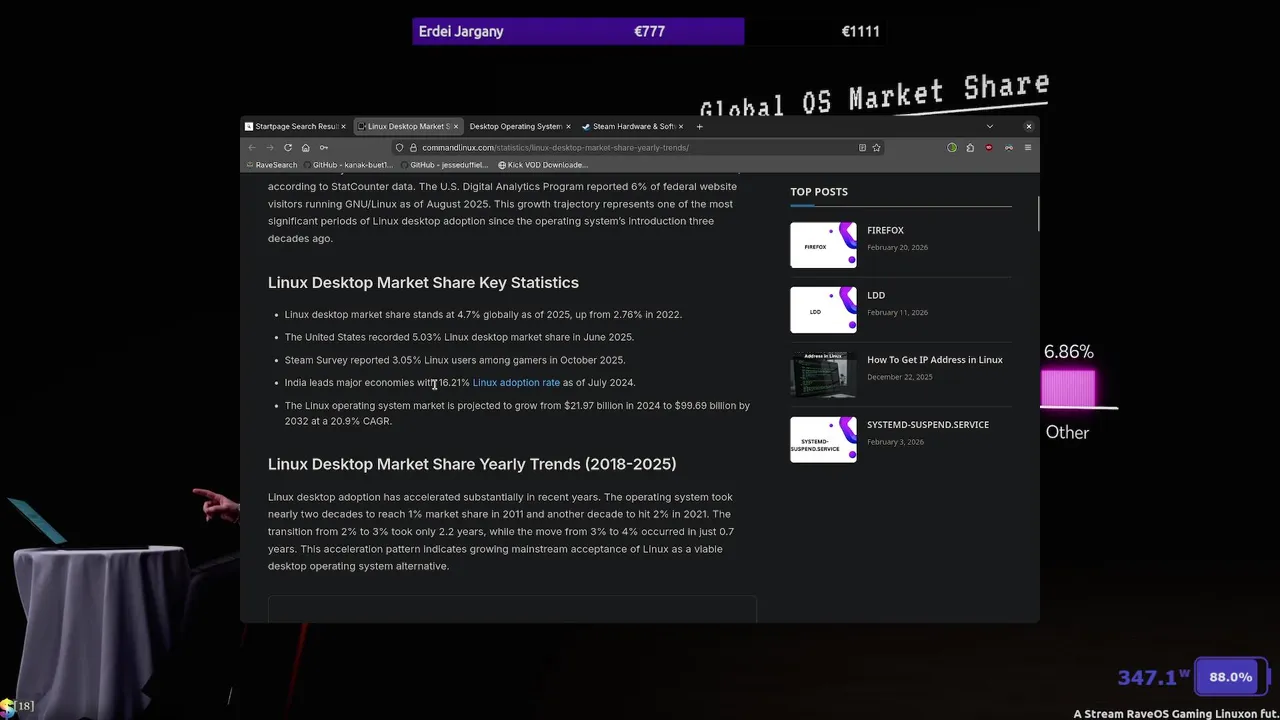Screen dimensions: 1280x720
Task: Click the 'February 20, 2026' post date
Action: 897,247
